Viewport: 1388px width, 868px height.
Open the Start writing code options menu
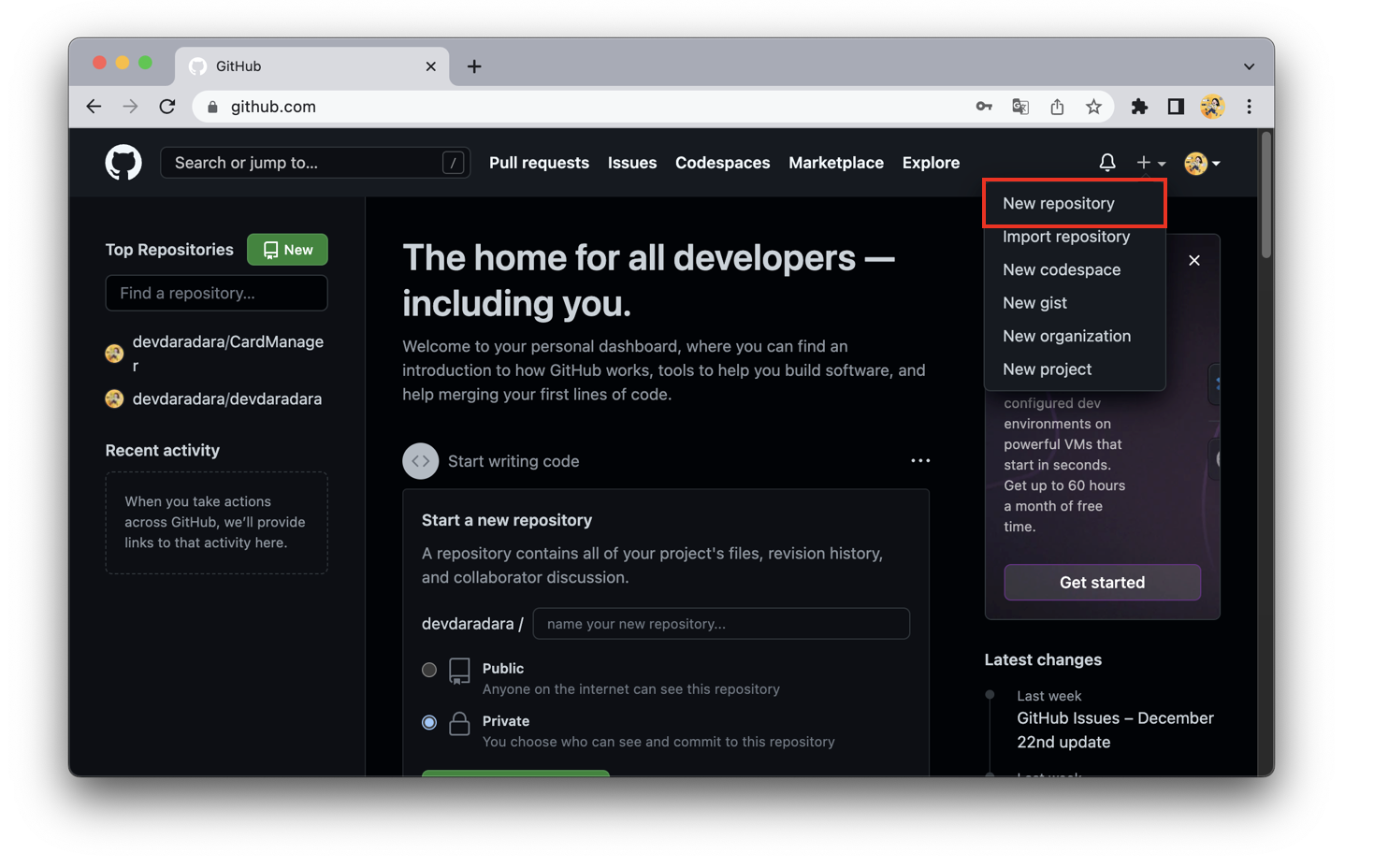[920, 461]
